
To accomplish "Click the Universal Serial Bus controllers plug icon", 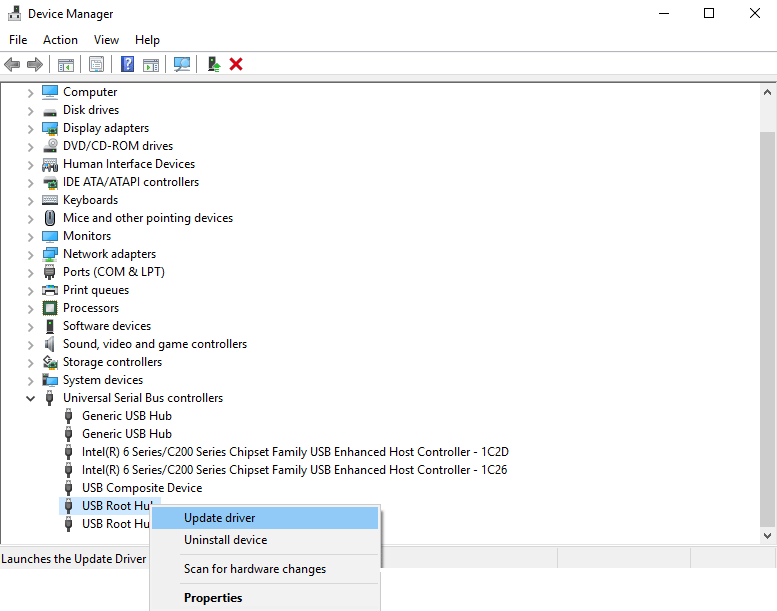I will point(50,398).
